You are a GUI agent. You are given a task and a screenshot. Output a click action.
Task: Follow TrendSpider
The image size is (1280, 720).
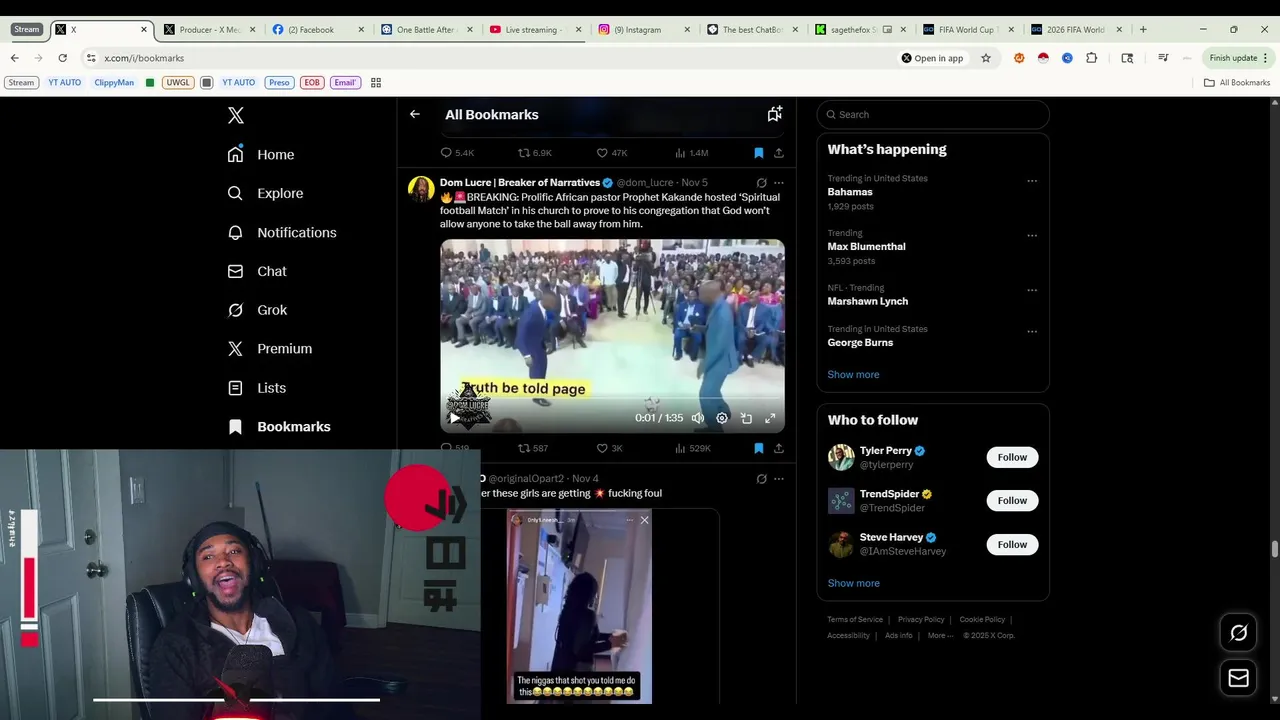1012,500
